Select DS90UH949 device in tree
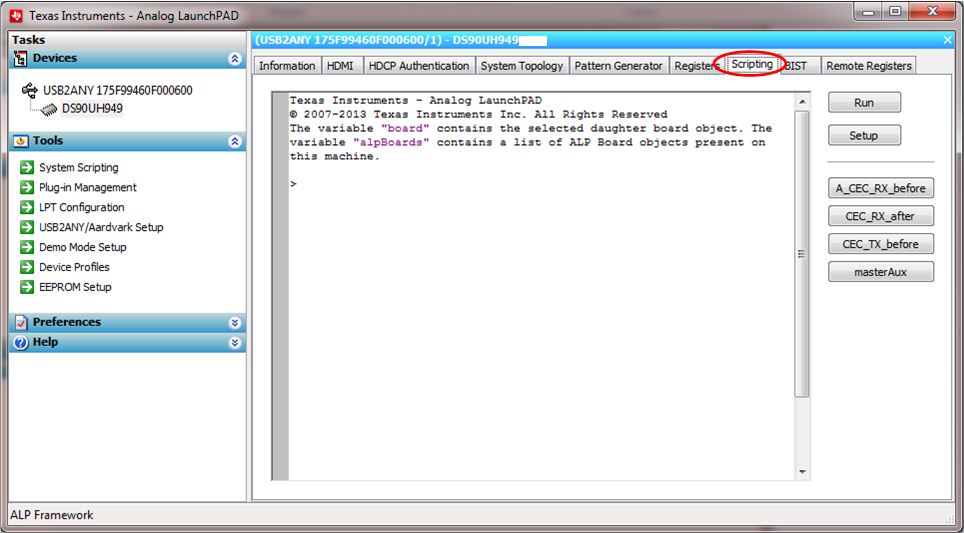Image resolution: width=964 pixels, height=533 pixels. click(x=92, y=109)
